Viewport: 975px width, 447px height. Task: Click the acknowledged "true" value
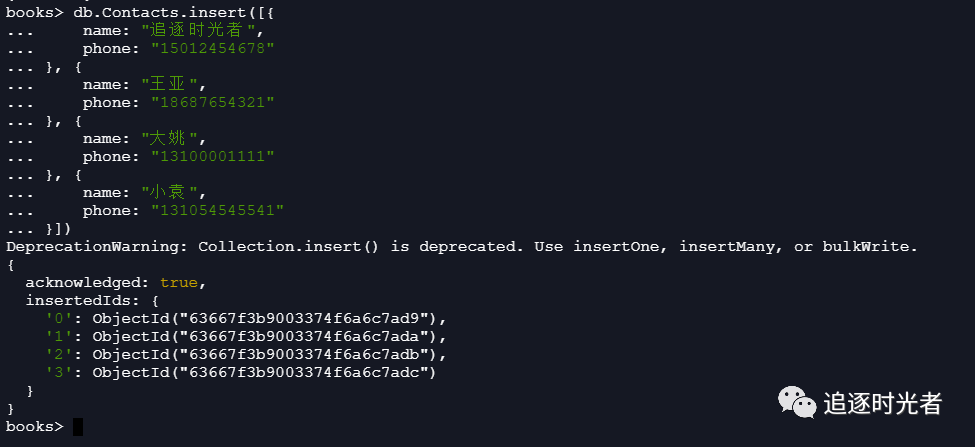click(x=179, y=283)
